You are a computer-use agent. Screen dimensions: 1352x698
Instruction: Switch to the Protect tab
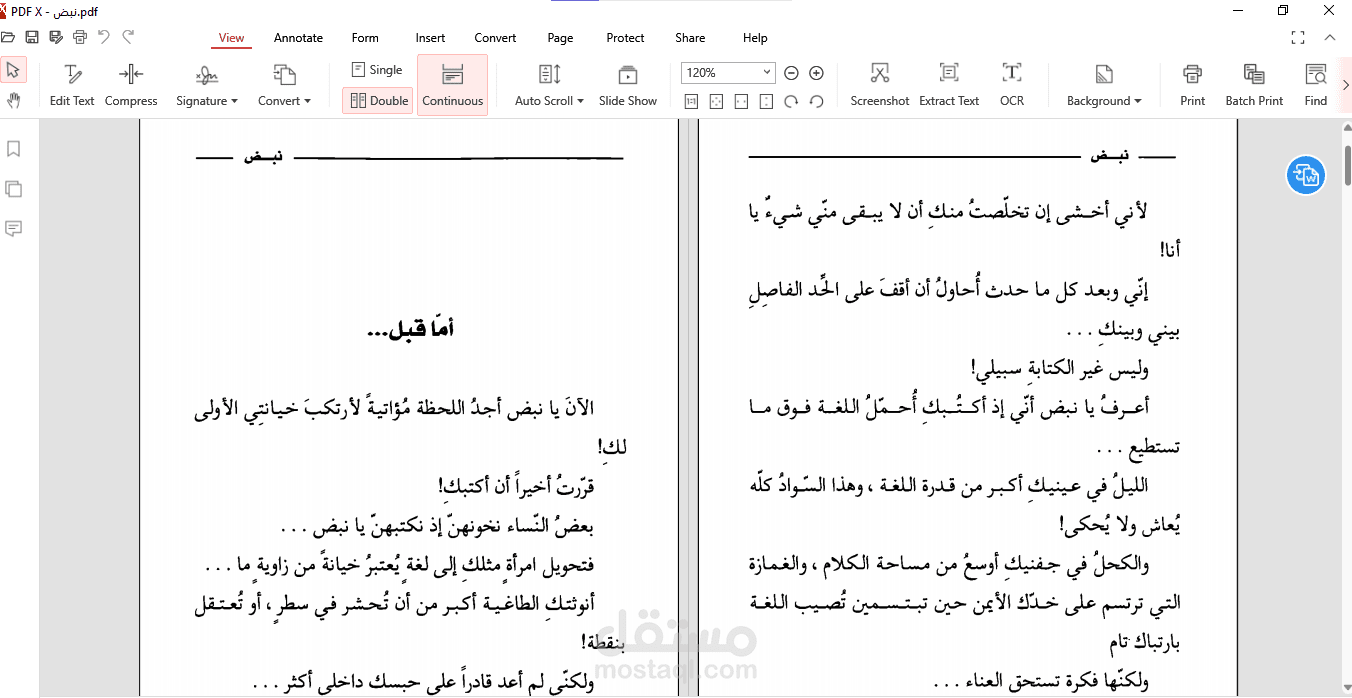[625, 38]
